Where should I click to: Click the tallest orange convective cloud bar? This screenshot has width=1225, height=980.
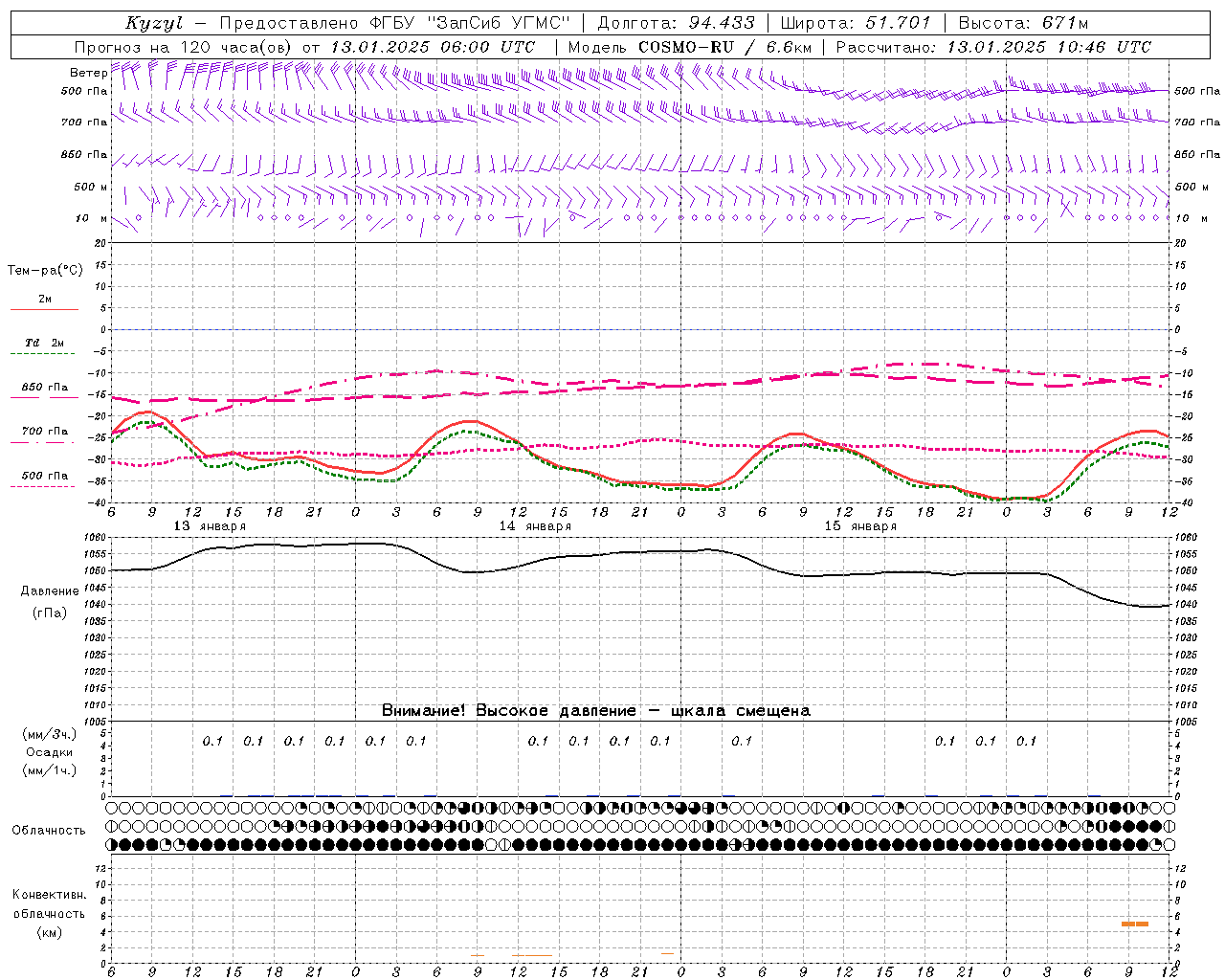(1135, 924)
